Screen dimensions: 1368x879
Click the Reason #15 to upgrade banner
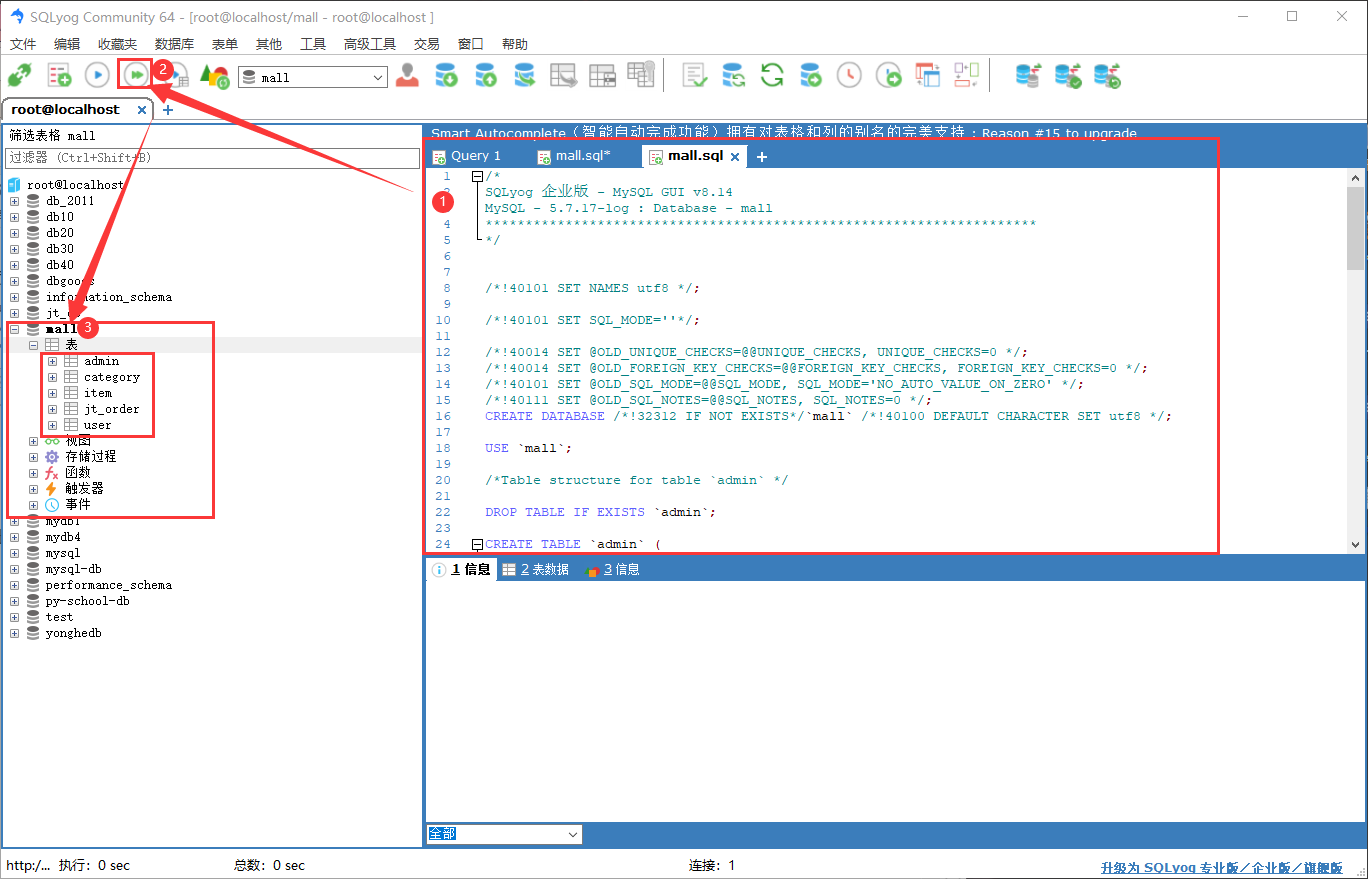click(784, 133)
